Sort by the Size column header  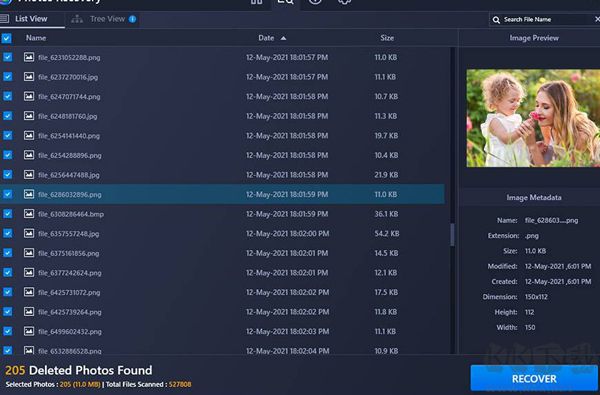(x=387, y=38)
